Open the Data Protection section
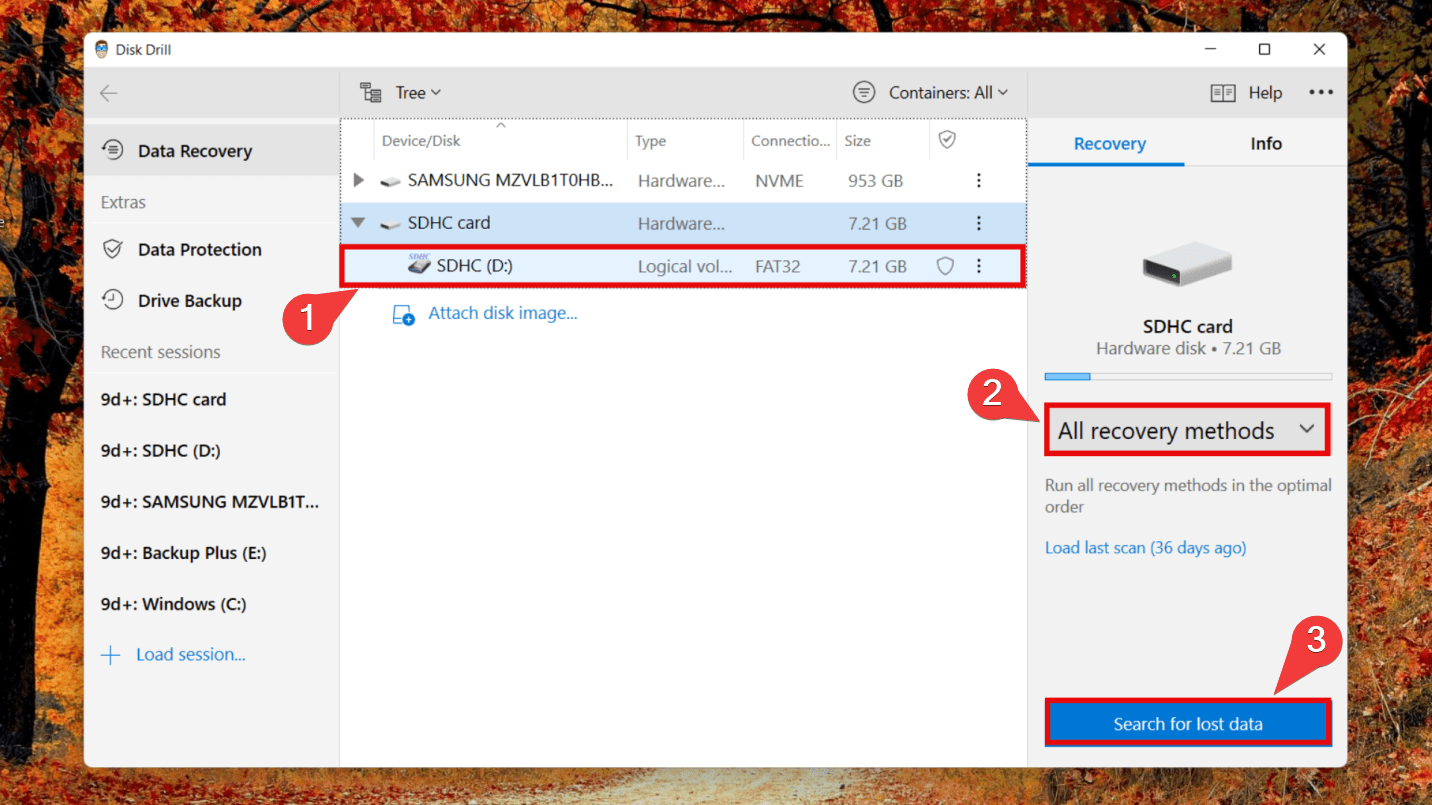 tap(212, 250)
